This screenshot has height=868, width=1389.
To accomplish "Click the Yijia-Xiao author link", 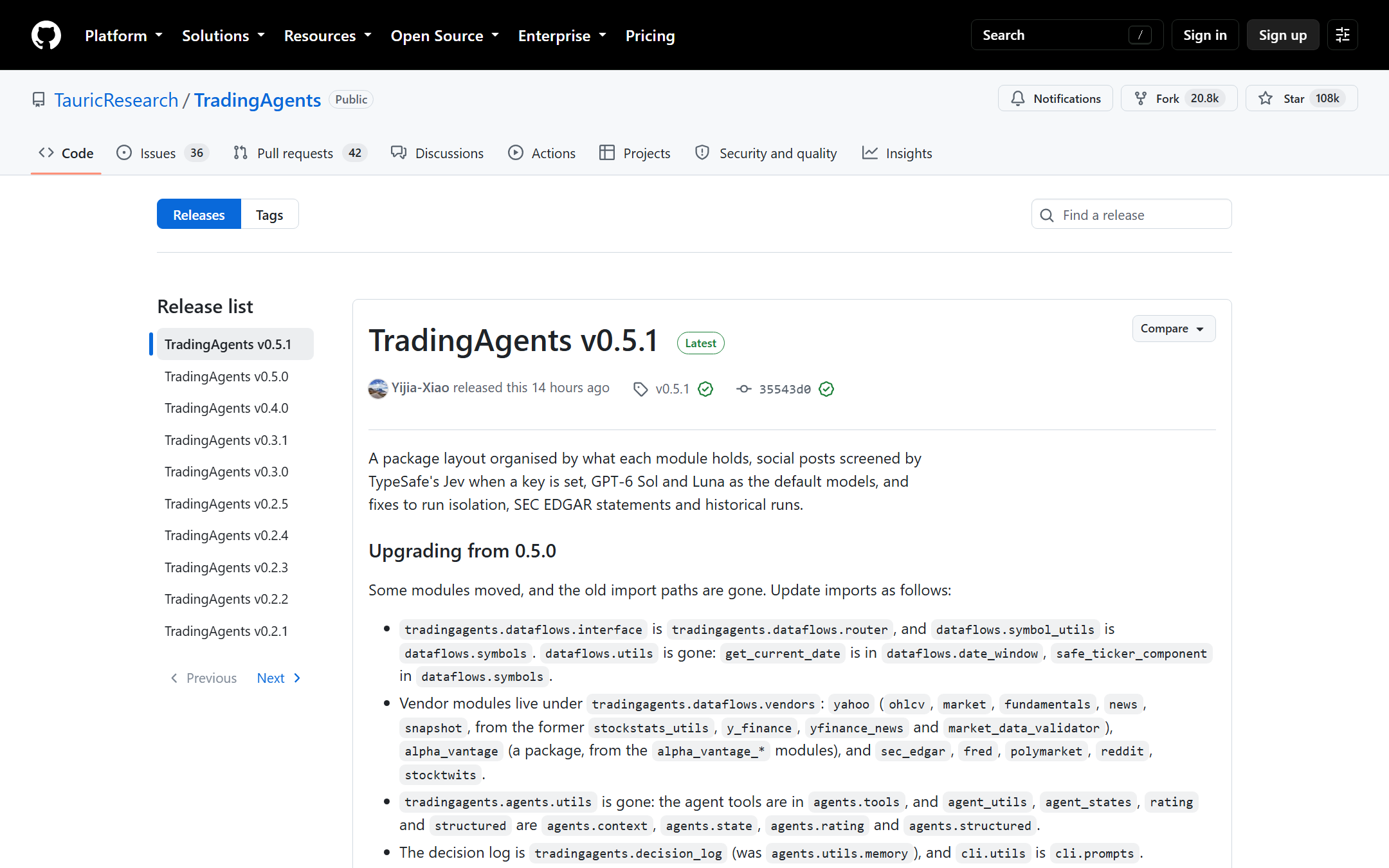I will click(x=420, y=388).
